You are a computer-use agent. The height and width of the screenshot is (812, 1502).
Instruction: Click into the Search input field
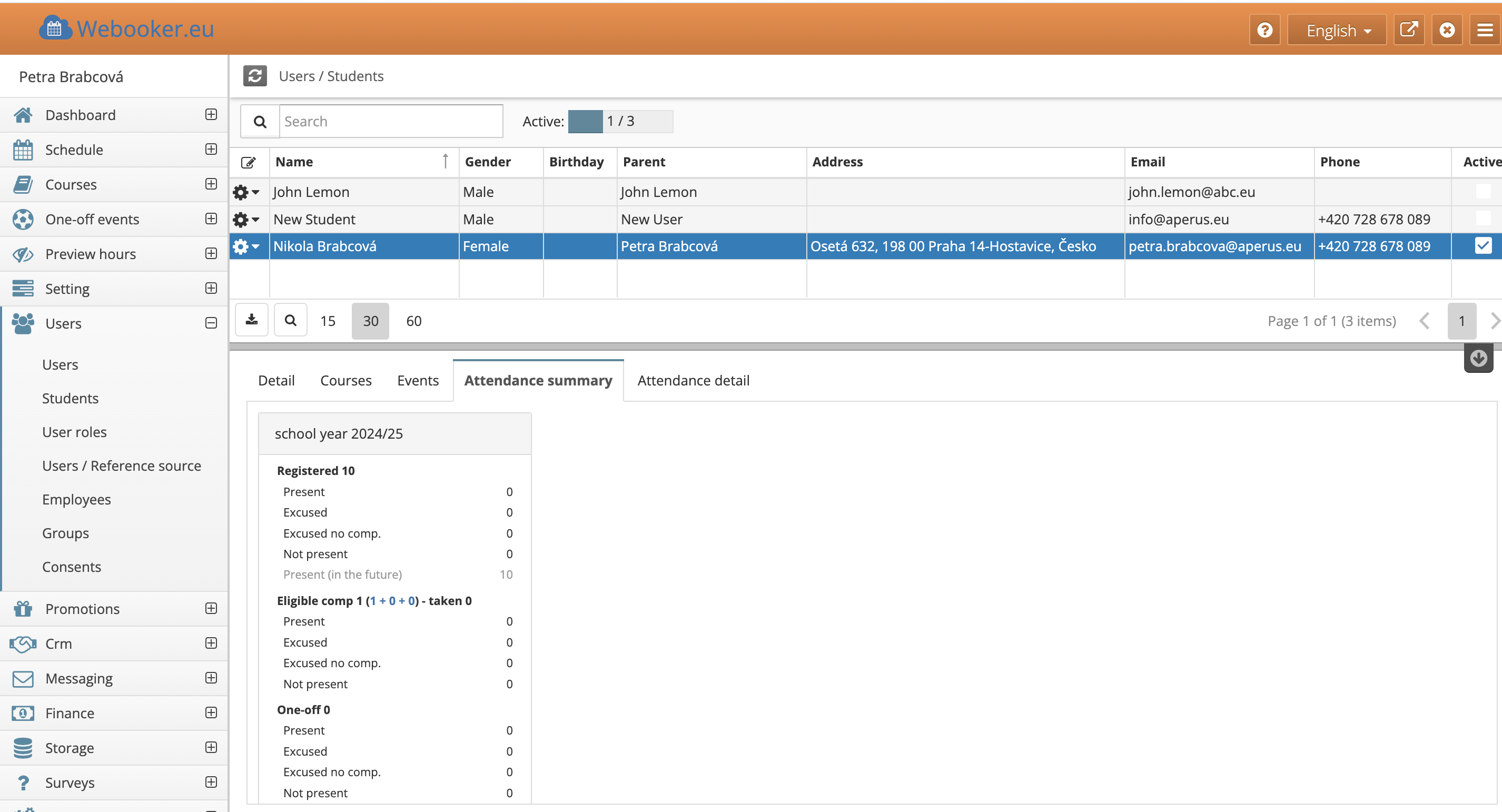(x=391, y=121)
